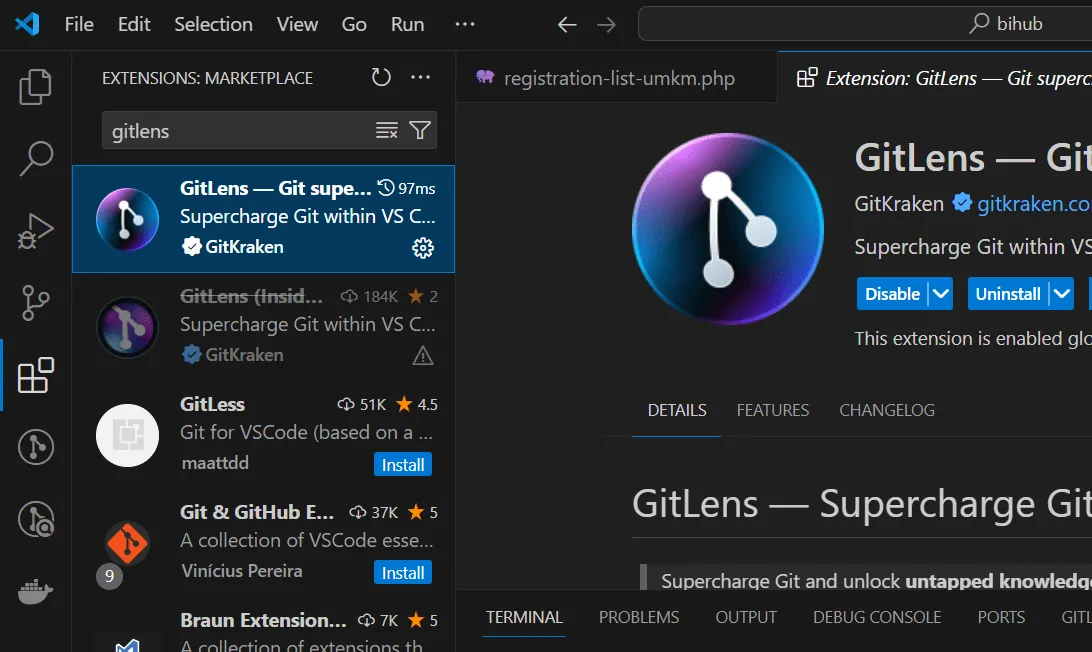The height and width of the screenshot is (652, 1092).
Task: Filter extensions using the funnel icon
Action: click(420, 131)
